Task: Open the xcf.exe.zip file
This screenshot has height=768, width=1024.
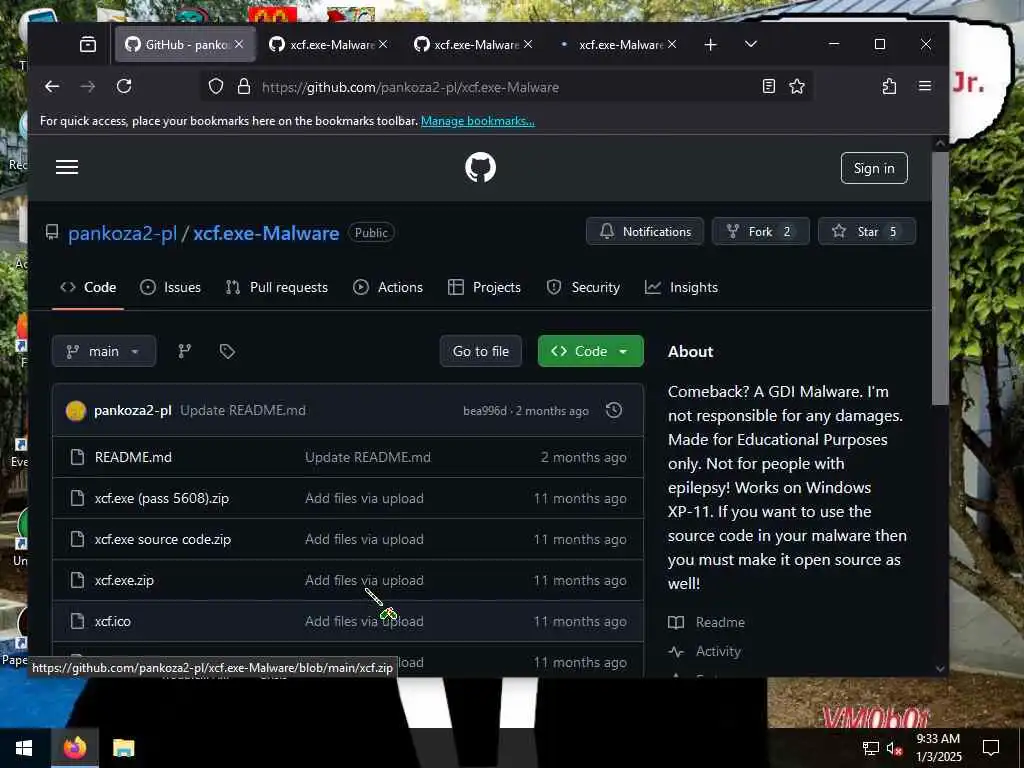Action: tap(124, 580)
